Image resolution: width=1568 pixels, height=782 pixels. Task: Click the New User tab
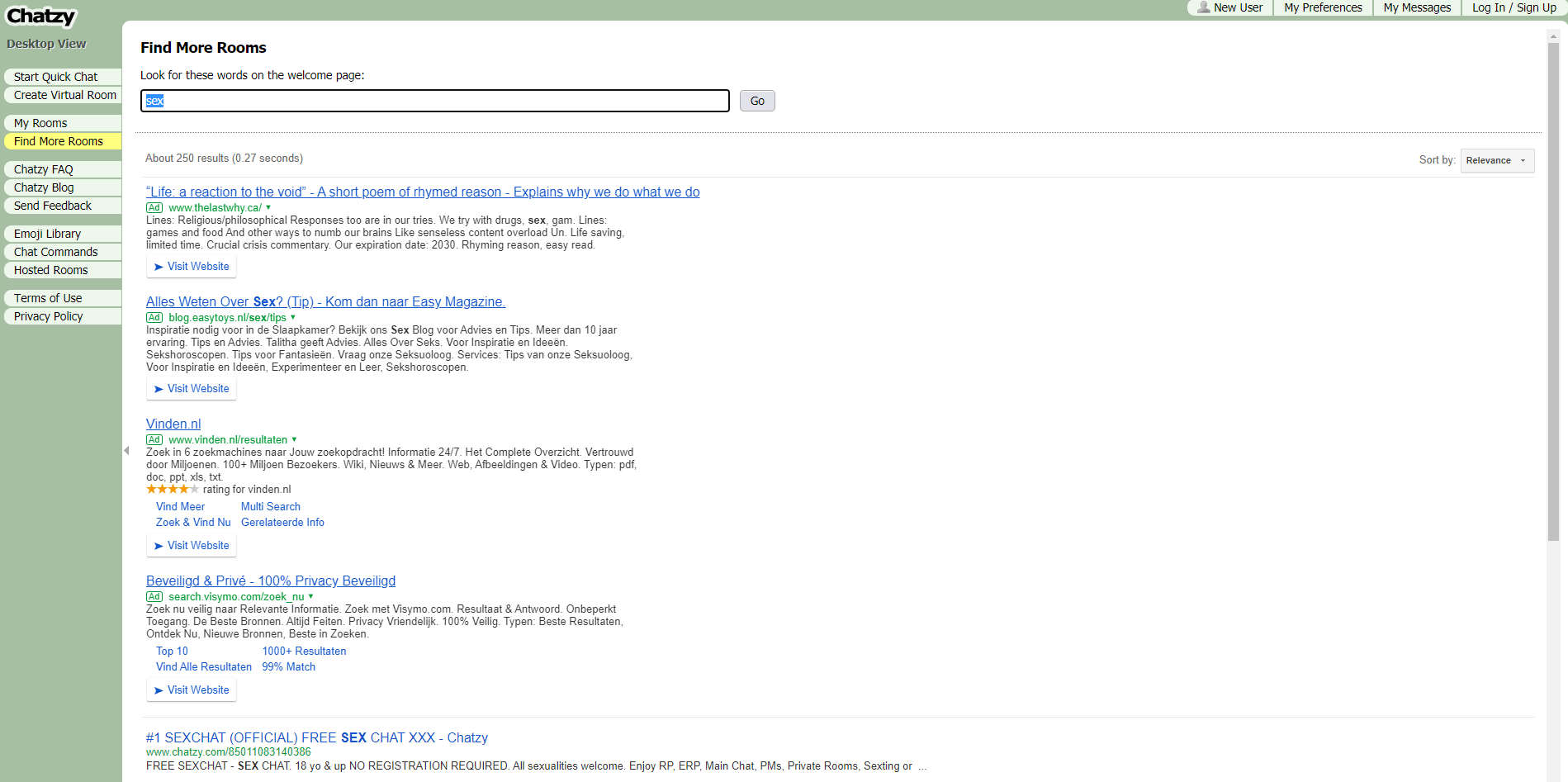pyautogui.click(x=1230, y=7)
